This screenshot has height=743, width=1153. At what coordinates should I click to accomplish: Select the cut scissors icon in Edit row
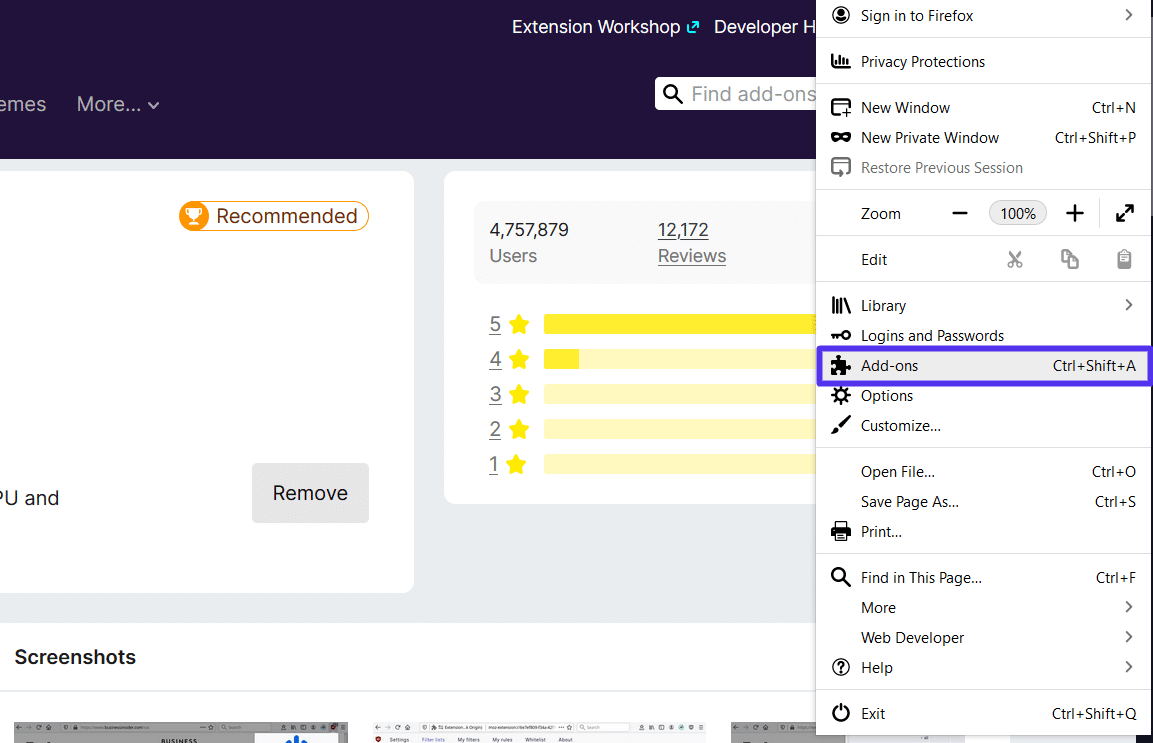pos(1015,259)
